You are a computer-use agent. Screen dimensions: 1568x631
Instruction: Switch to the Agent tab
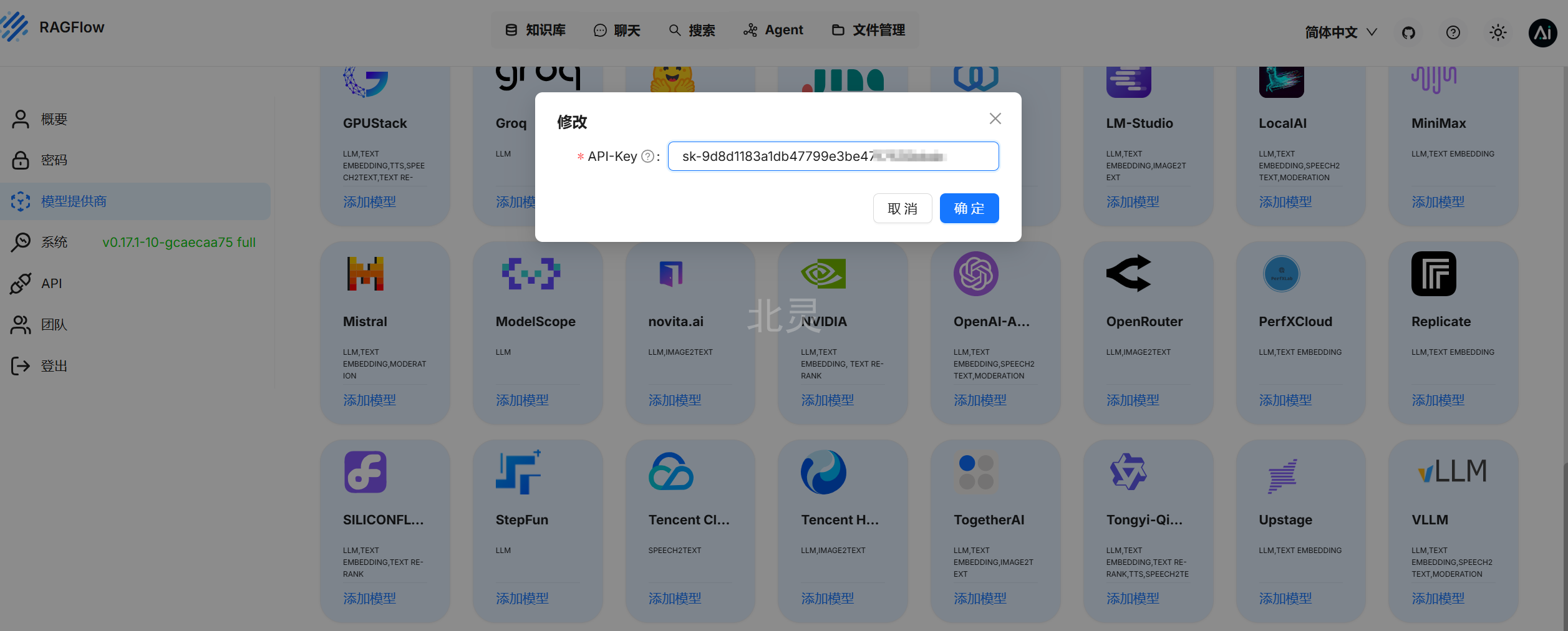(x=773, y=30)
